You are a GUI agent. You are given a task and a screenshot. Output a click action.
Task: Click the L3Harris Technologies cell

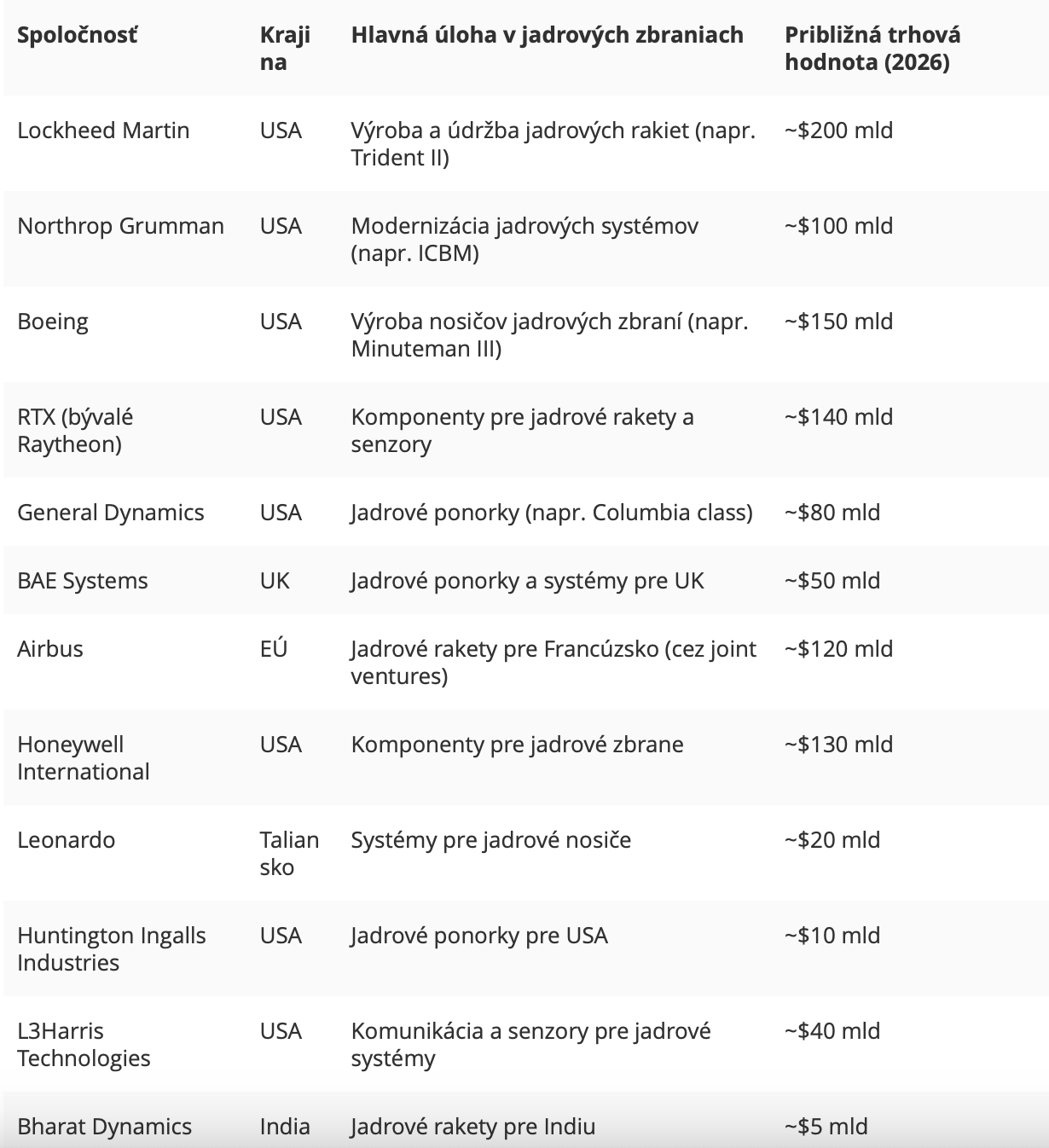click(x=84, y=1045)
